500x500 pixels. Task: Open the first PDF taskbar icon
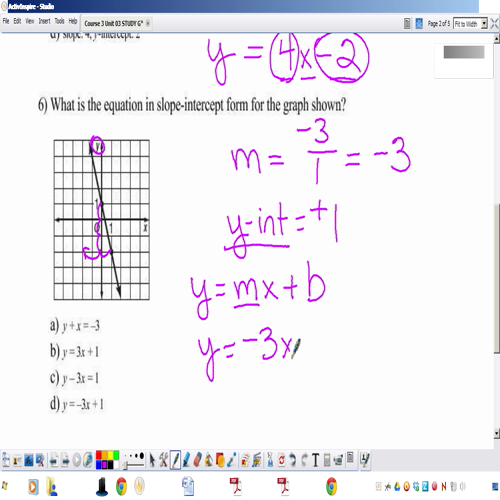[236, 487]
